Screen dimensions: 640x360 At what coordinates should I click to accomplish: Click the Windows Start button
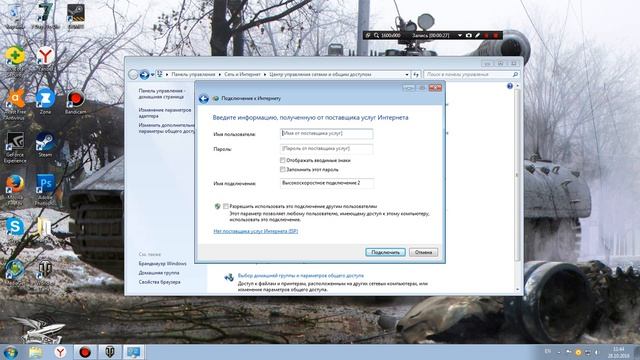tap(10, 352)
